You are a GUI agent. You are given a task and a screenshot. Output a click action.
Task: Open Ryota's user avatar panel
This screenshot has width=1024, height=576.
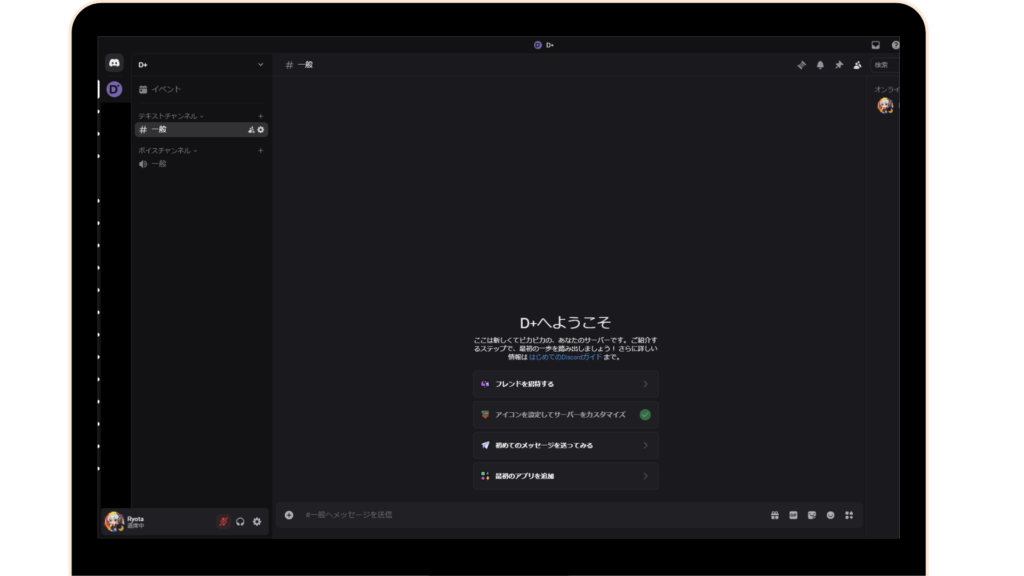(114, 521)
